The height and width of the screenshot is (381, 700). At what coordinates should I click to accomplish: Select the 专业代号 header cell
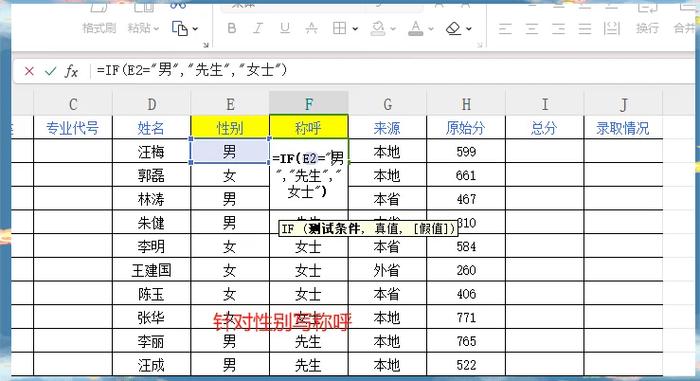pyautogui.click(x=73, y=128)
